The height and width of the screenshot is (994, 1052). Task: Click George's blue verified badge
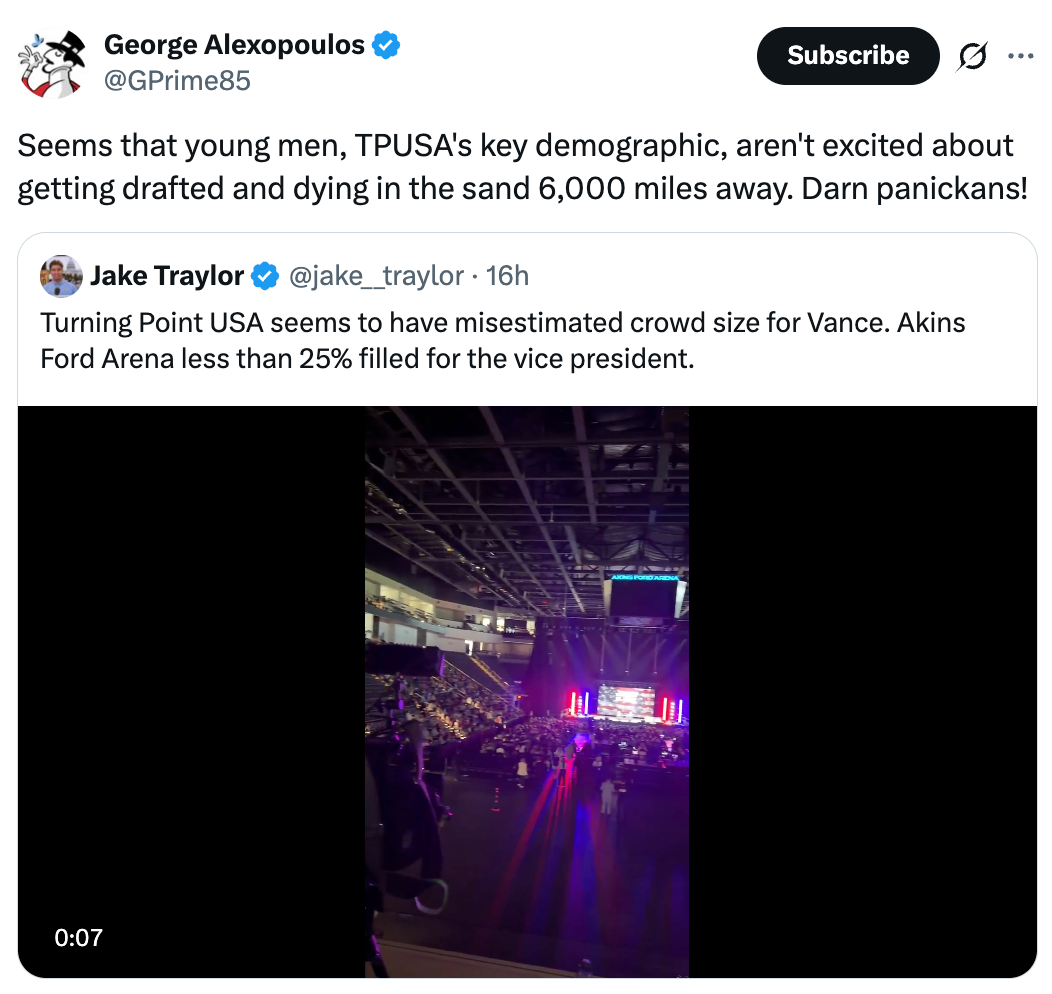click(x=387, y=45)
